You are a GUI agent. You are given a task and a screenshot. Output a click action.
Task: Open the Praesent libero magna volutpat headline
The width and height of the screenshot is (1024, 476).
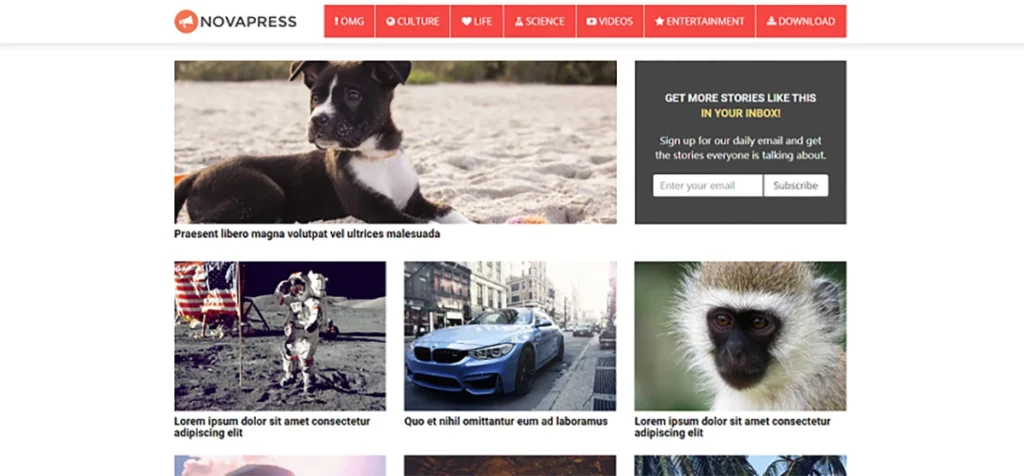pos(307,234)
